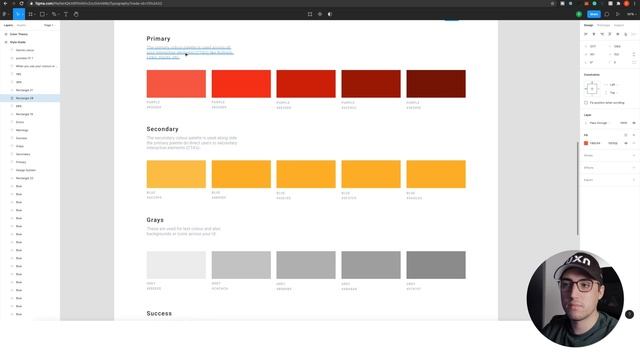
Task: Switch to the Layers tab
Action: tap(8, 25)
